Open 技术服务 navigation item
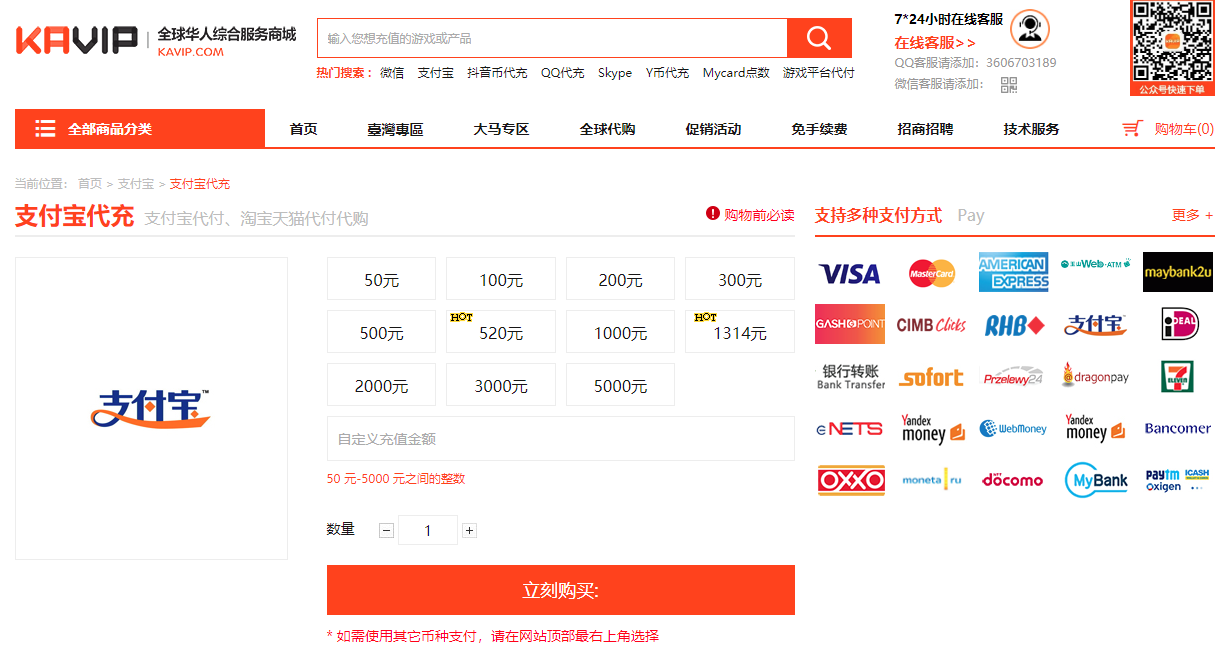Image resolution: width=1230 pixels, height=648 pixels. 1031,129
